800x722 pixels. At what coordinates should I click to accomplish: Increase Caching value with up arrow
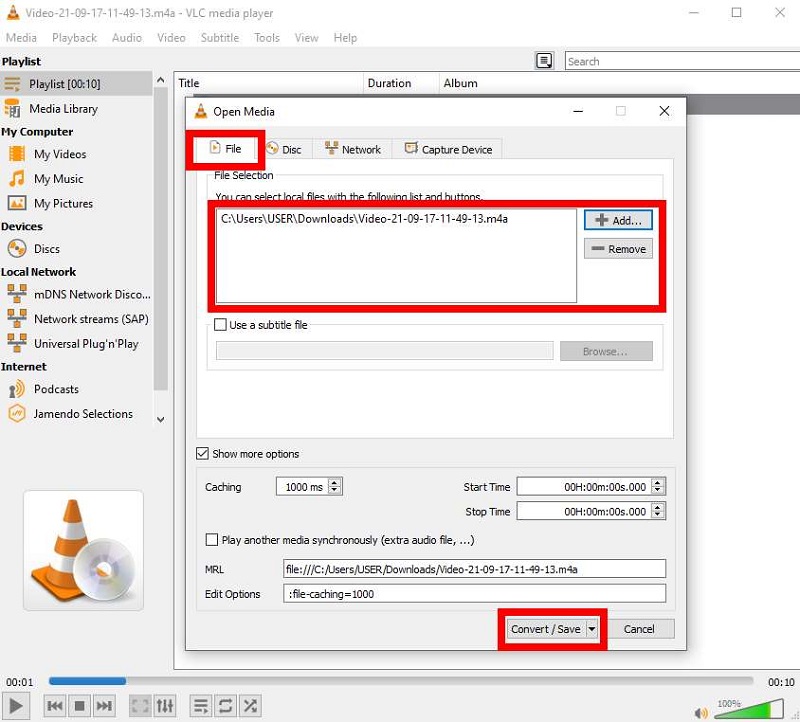click(x=334, y=482)
